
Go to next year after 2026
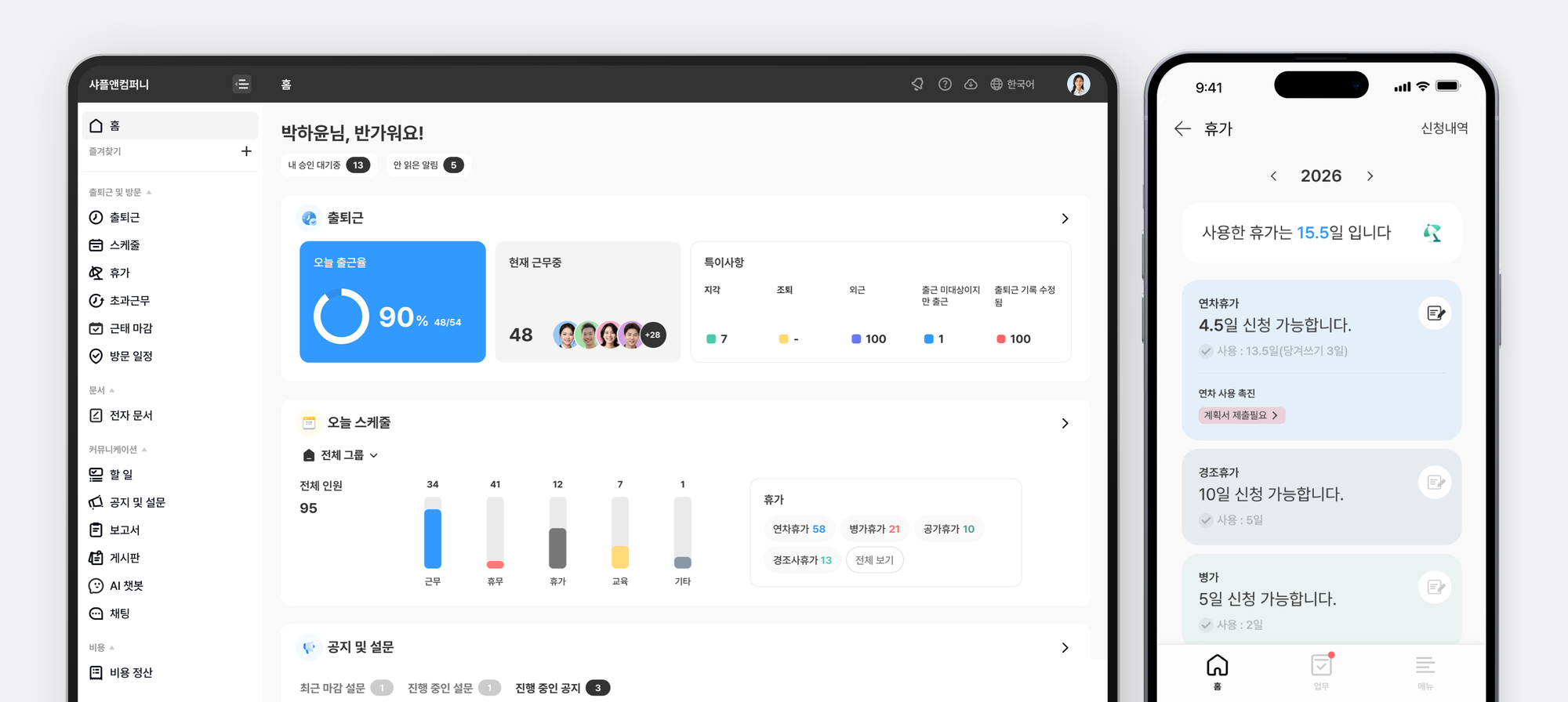pos(1370,176)
